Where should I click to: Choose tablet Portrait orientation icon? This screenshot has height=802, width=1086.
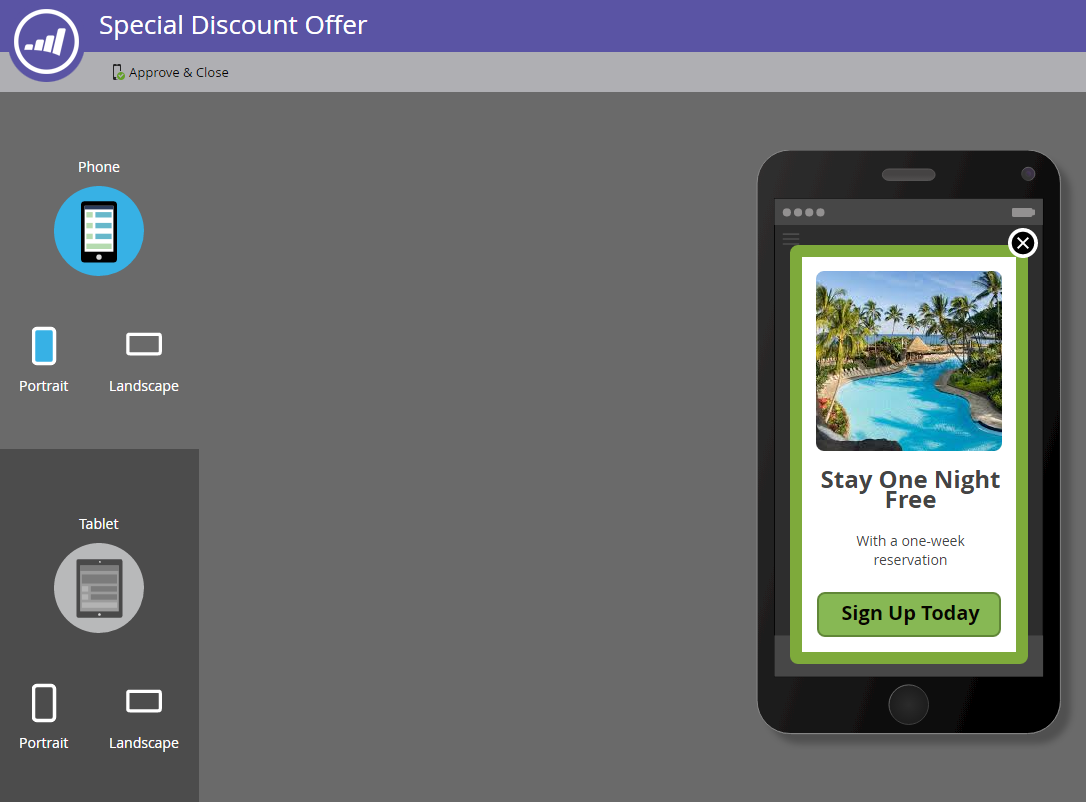pyautogui.click(x=44, y=703)
